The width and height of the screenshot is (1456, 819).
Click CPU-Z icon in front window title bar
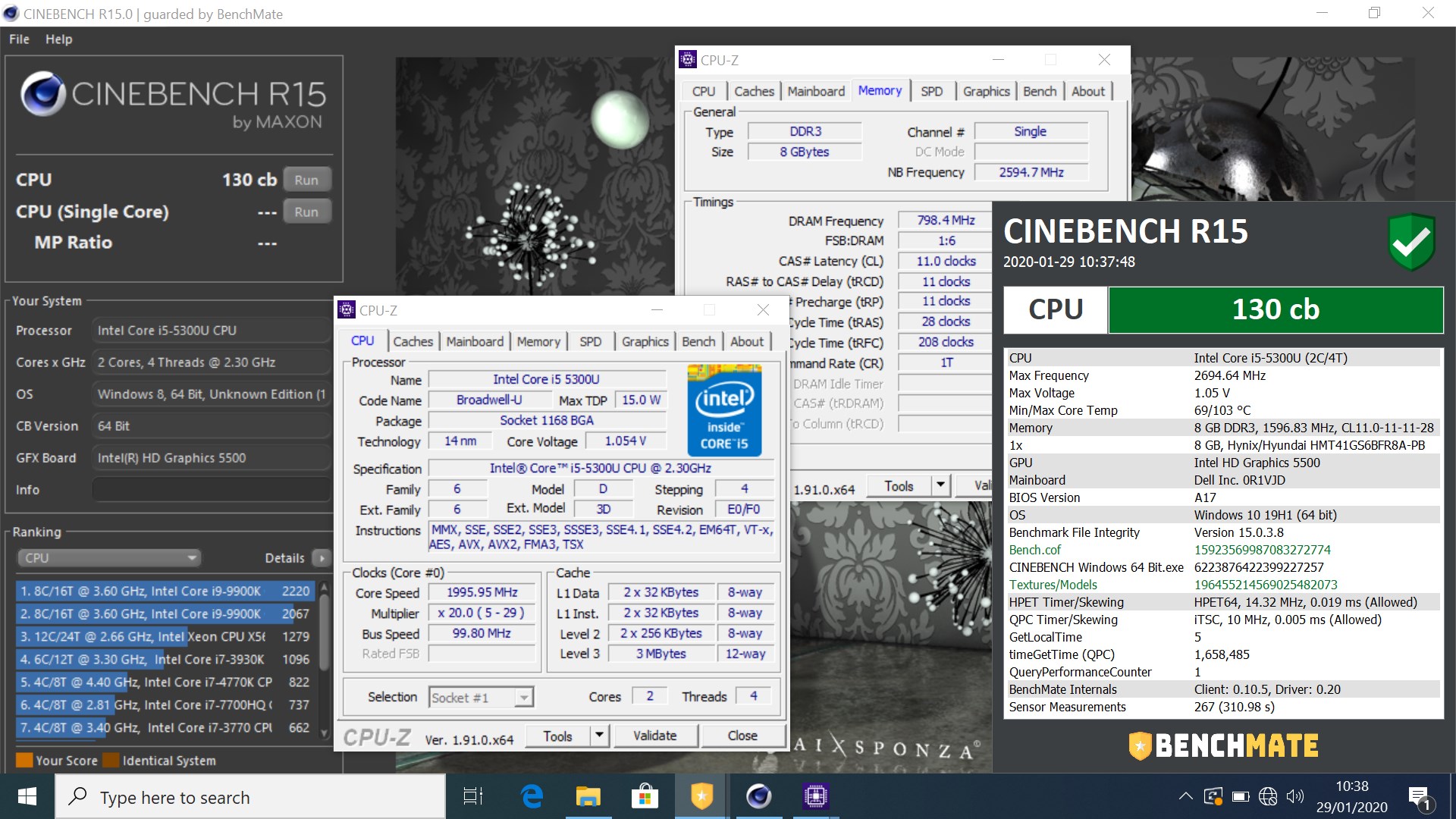(x=347, y=309)
